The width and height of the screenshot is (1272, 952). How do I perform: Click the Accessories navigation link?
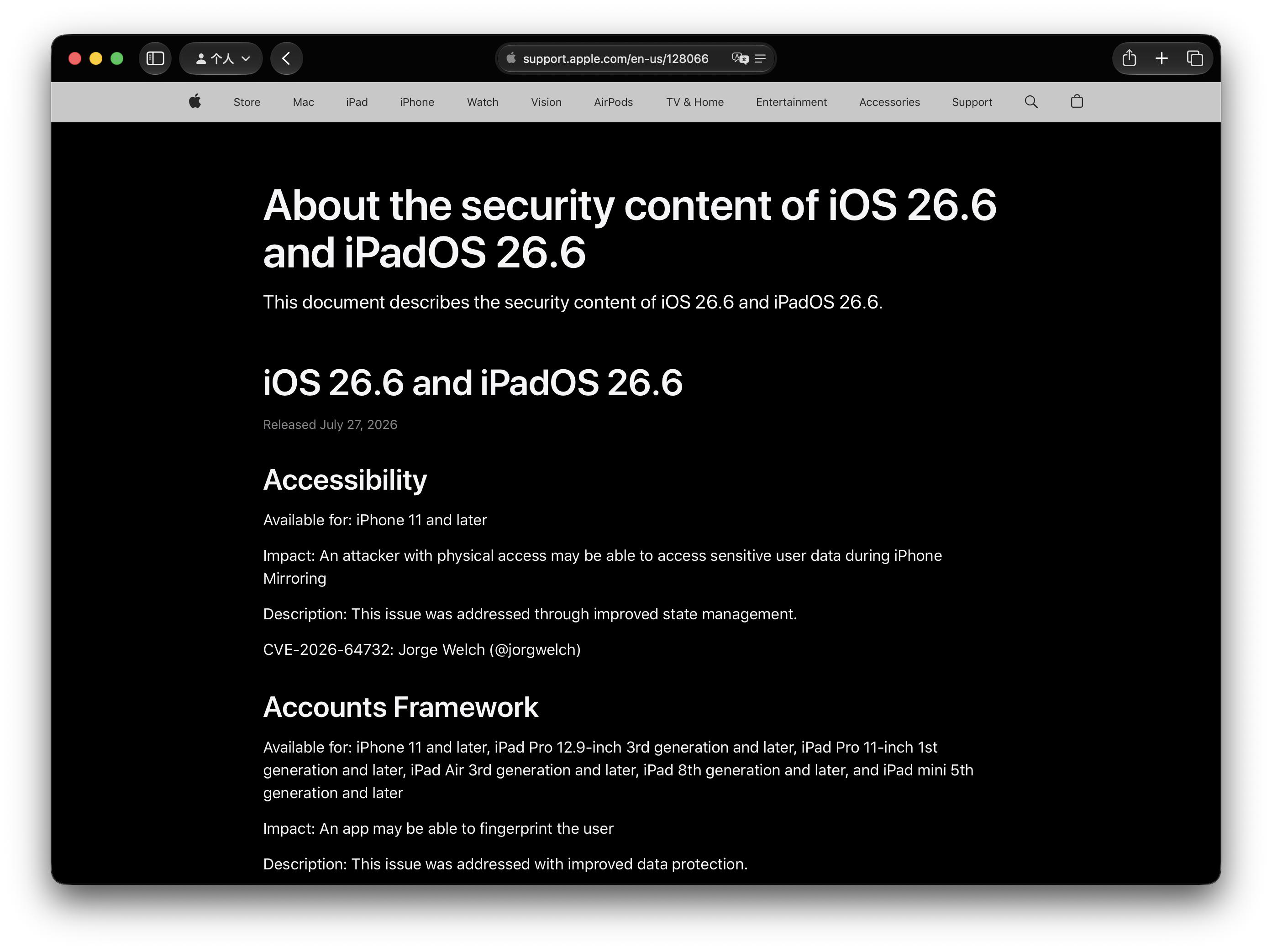tap(889, 102)
